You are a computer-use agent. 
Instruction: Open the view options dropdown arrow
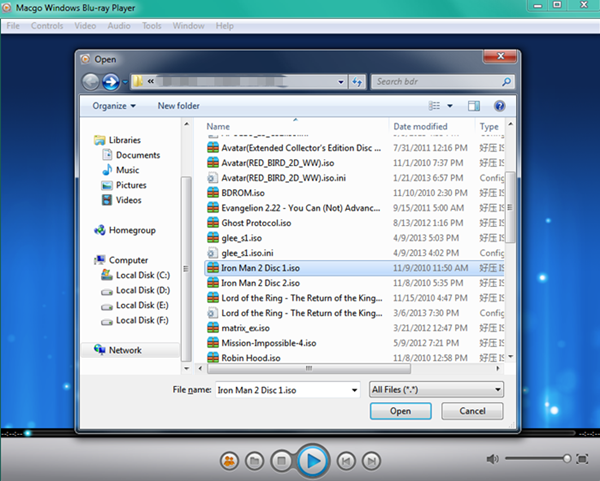click(x=450, y=106)
